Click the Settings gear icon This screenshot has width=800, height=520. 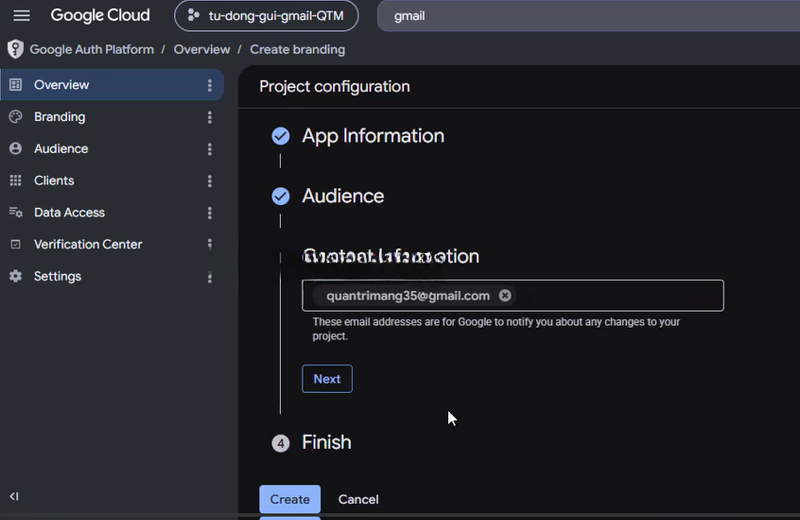pos(16,276)
